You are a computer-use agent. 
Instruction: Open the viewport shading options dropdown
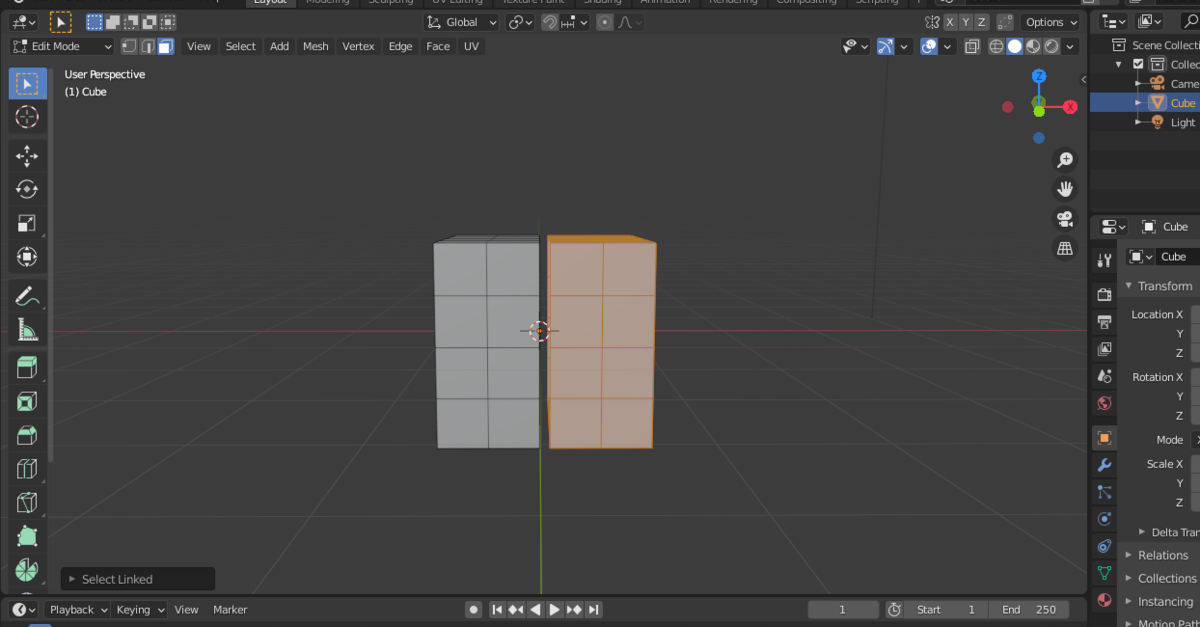(x=1071, y=46)
